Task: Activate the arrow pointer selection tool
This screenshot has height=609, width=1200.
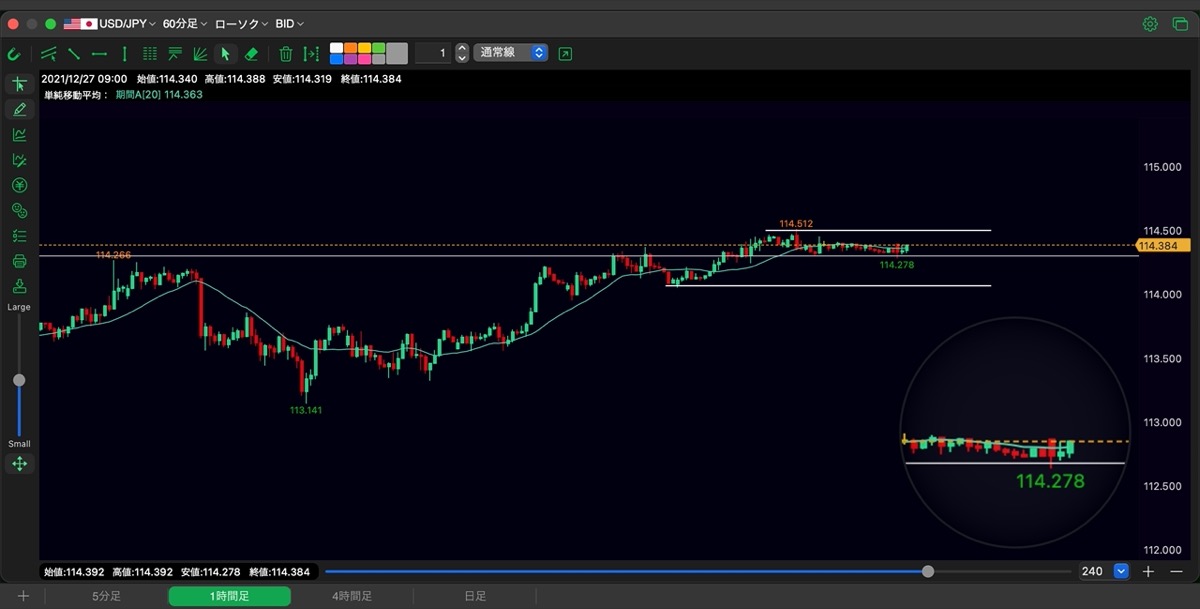Action: [x=225, y=54]
